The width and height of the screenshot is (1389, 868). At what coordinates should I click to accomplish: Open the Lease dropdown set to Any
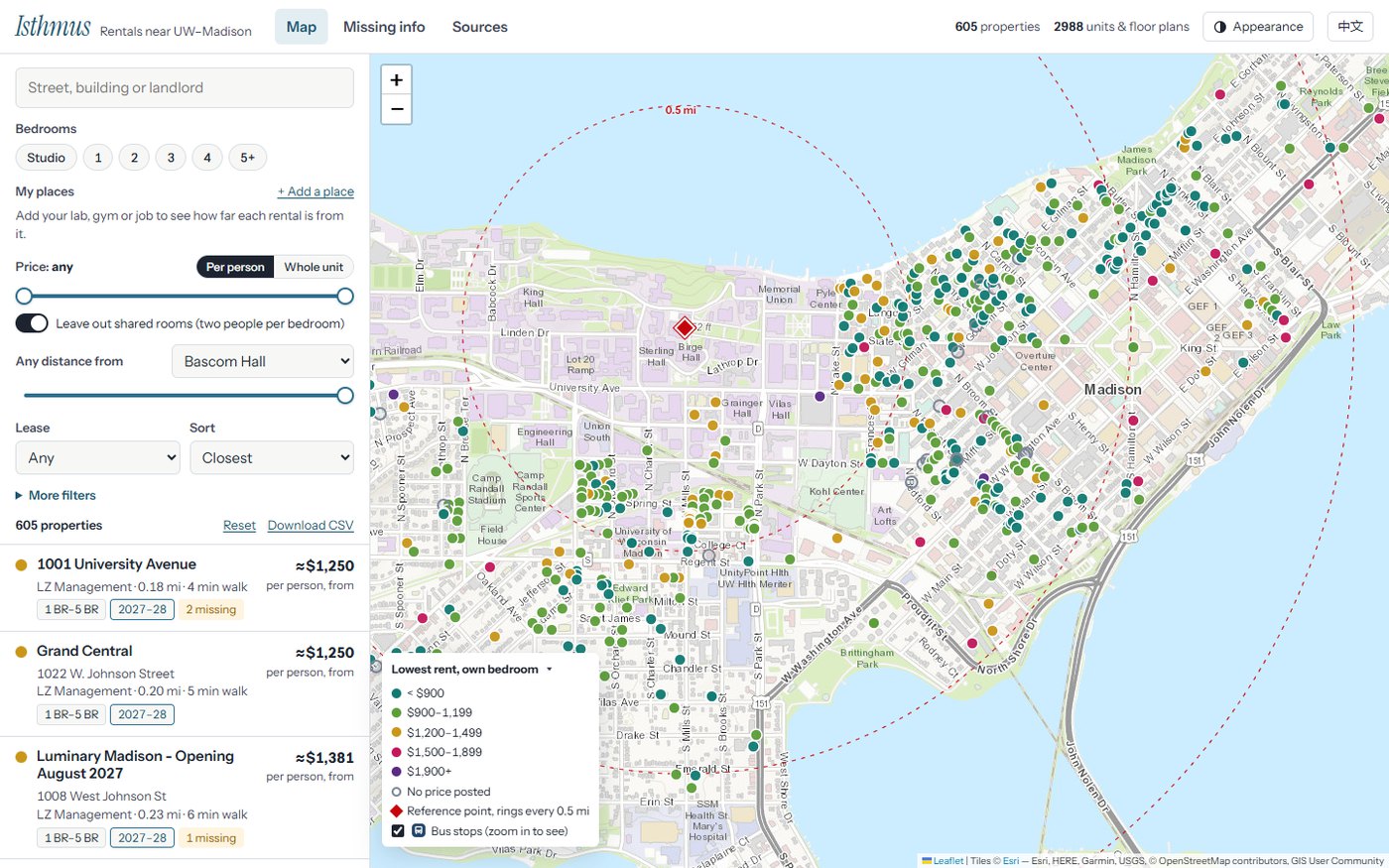[97, 458]
